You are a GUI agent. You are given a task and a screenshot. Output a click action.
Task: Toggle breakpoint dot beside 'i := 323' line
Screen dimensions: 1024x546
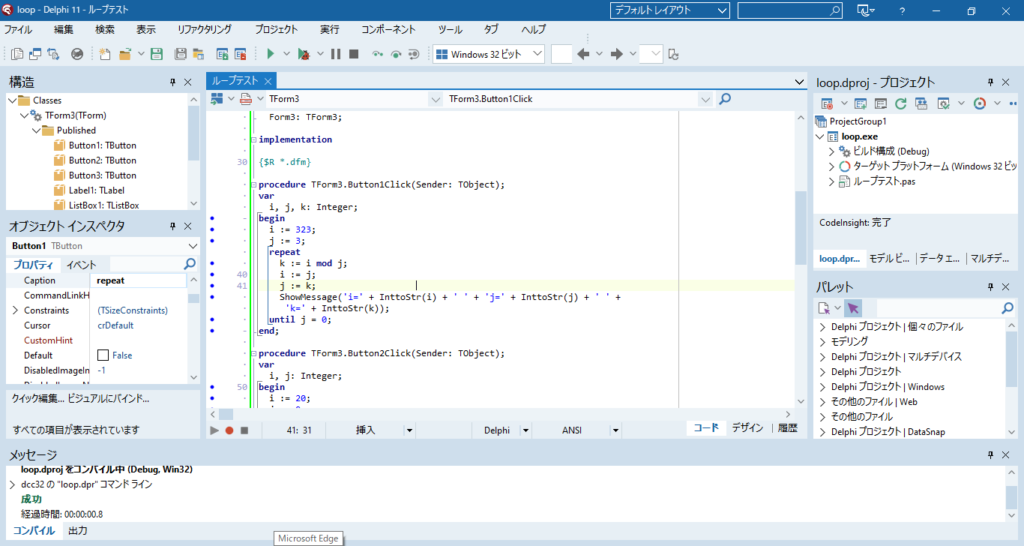(212, 229)
